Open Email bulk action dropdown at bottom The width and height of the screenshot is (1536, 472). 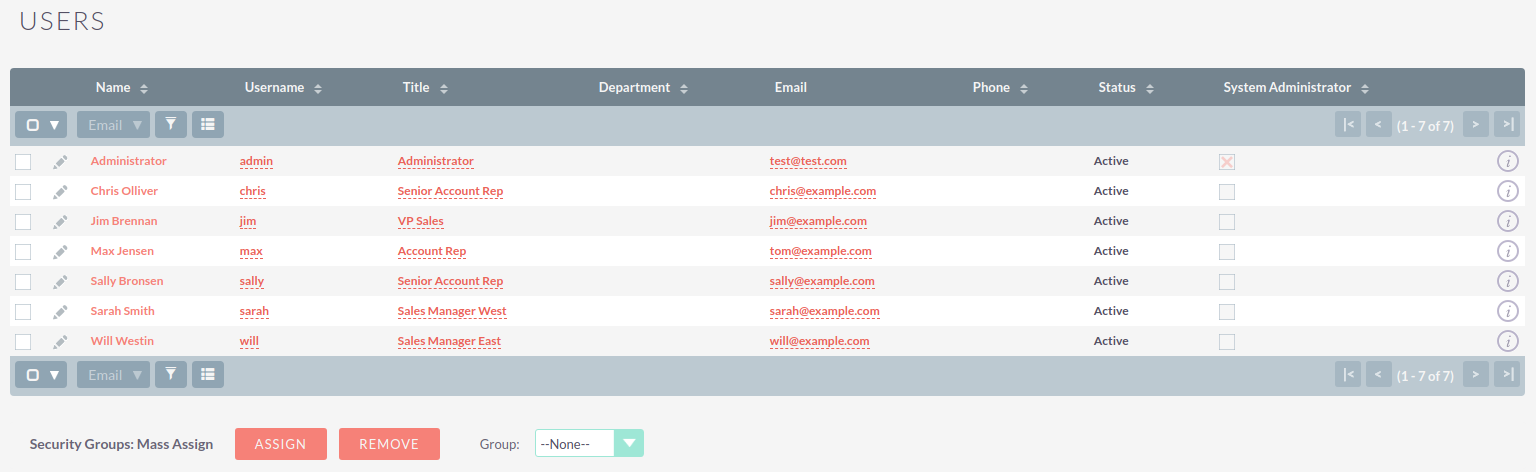[113, 374]
